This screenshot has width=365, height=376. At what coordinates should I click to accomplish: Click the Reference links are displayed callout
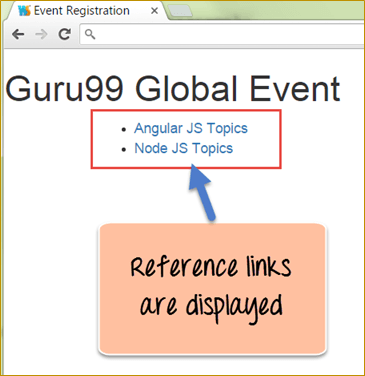click(x=212, y=289)
